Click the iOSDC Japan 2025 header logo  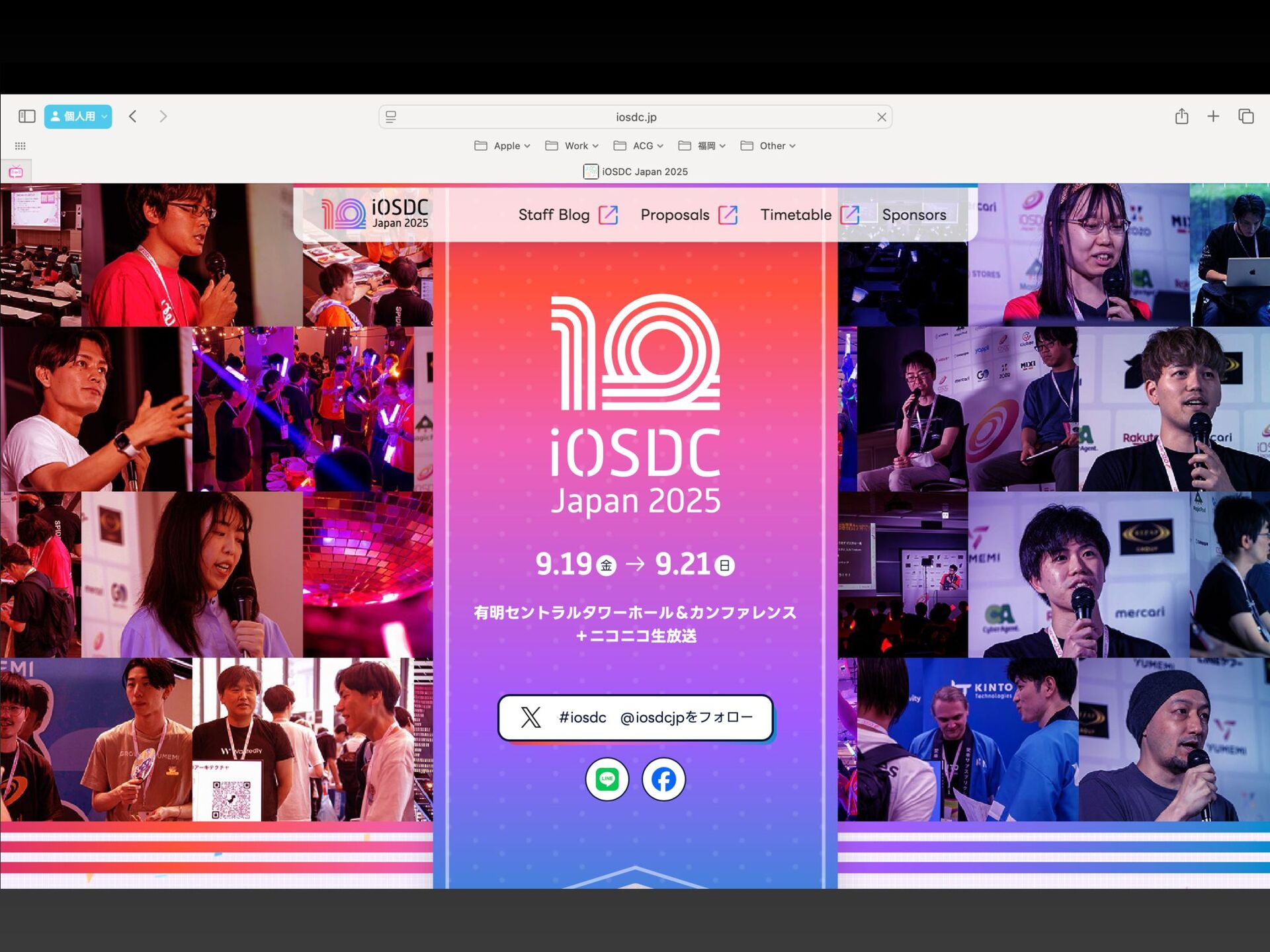(x=375, y=214)
